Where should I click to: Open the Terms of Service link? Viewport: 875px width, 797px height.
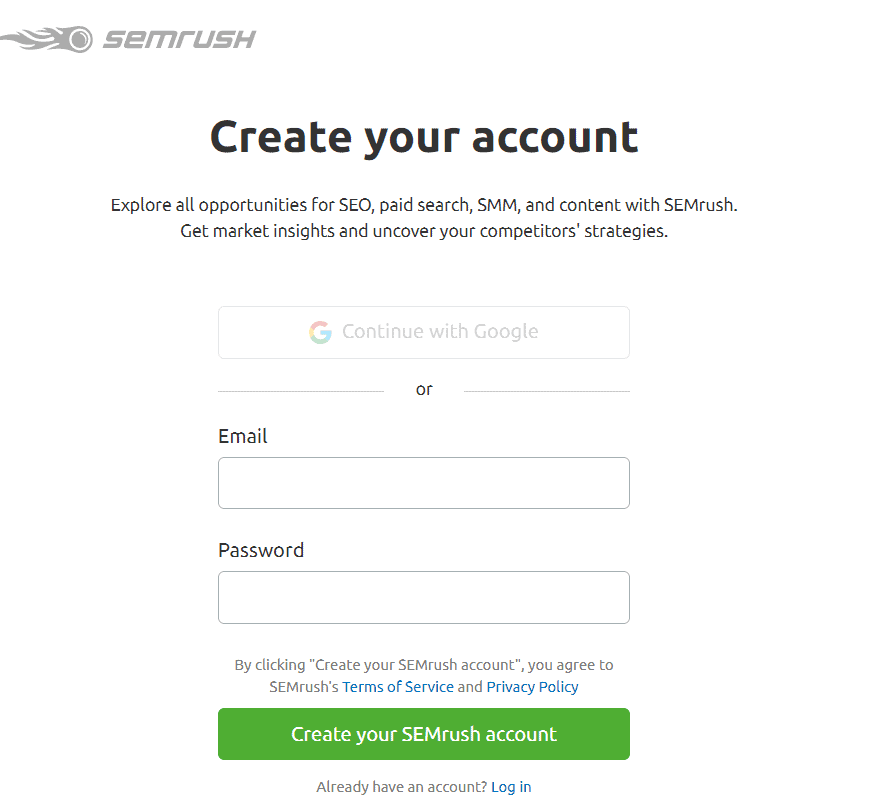[397, 686]
